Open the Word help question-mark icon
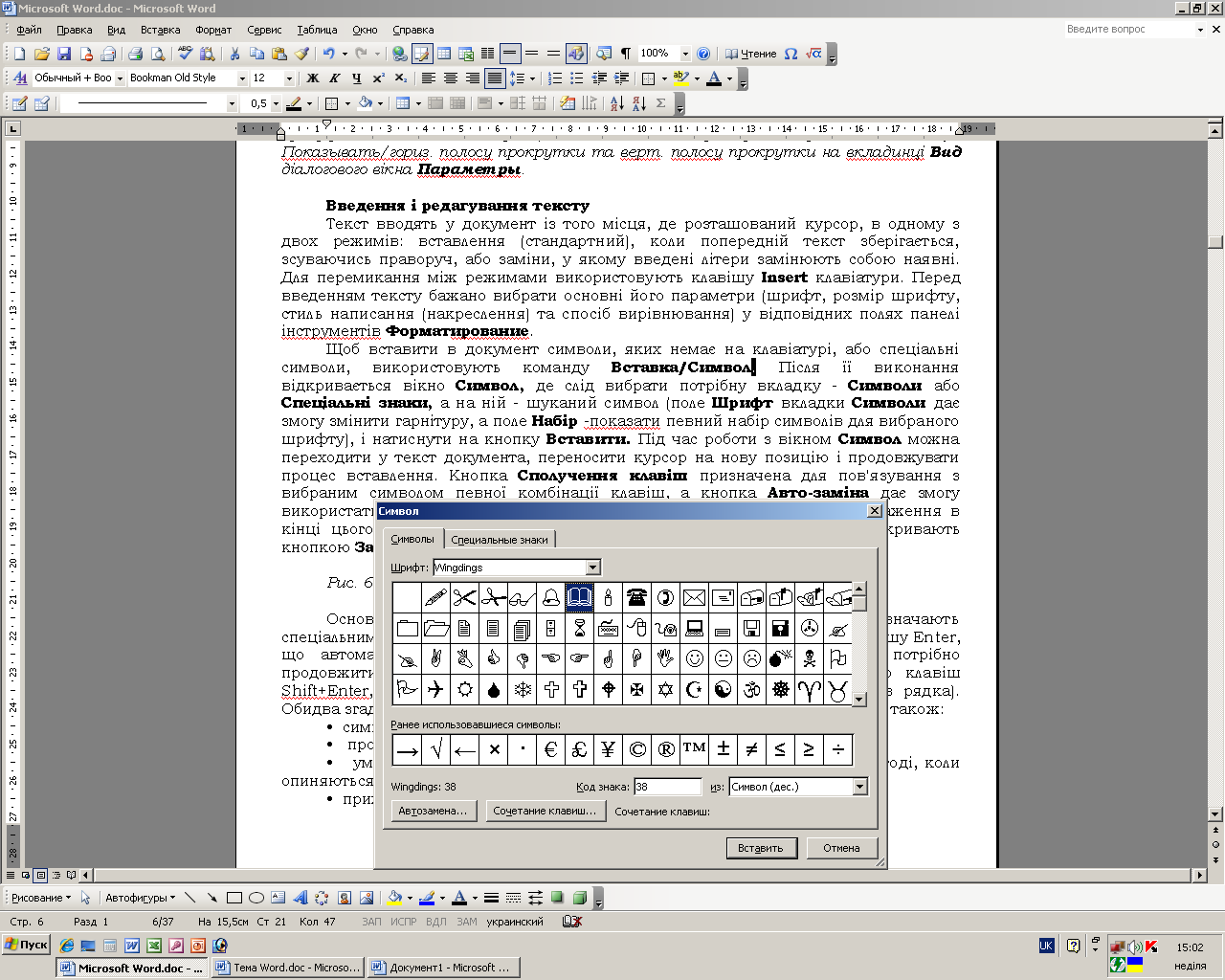The height and width of the screenshot is (980, 1225). pos(703,54)
